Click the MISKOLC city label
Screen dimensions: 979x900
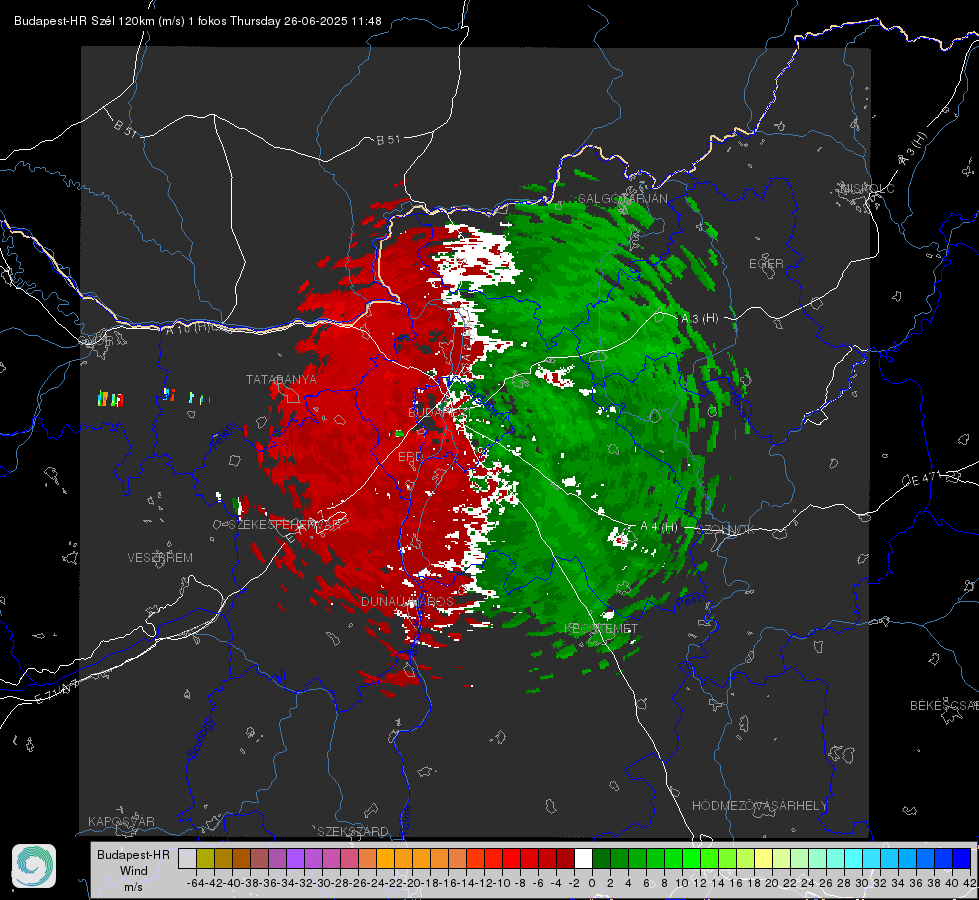tap(867, 188)
